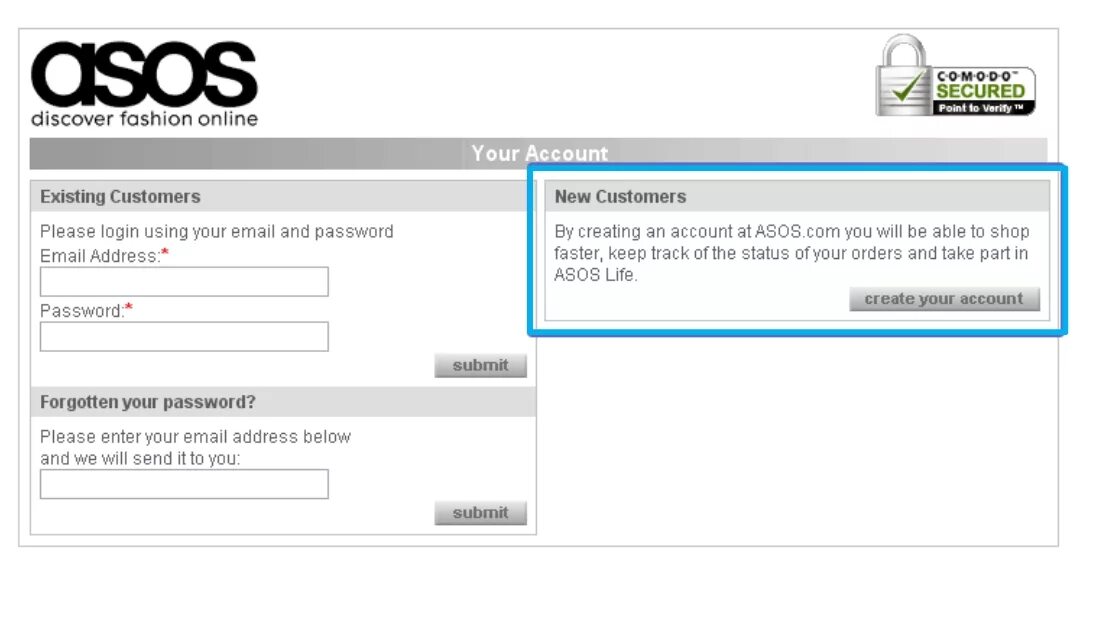Image resolution: width=1103 pixels, height=624 pixels.
Task: Click the create your account button
Action: [x=944, y=298]
